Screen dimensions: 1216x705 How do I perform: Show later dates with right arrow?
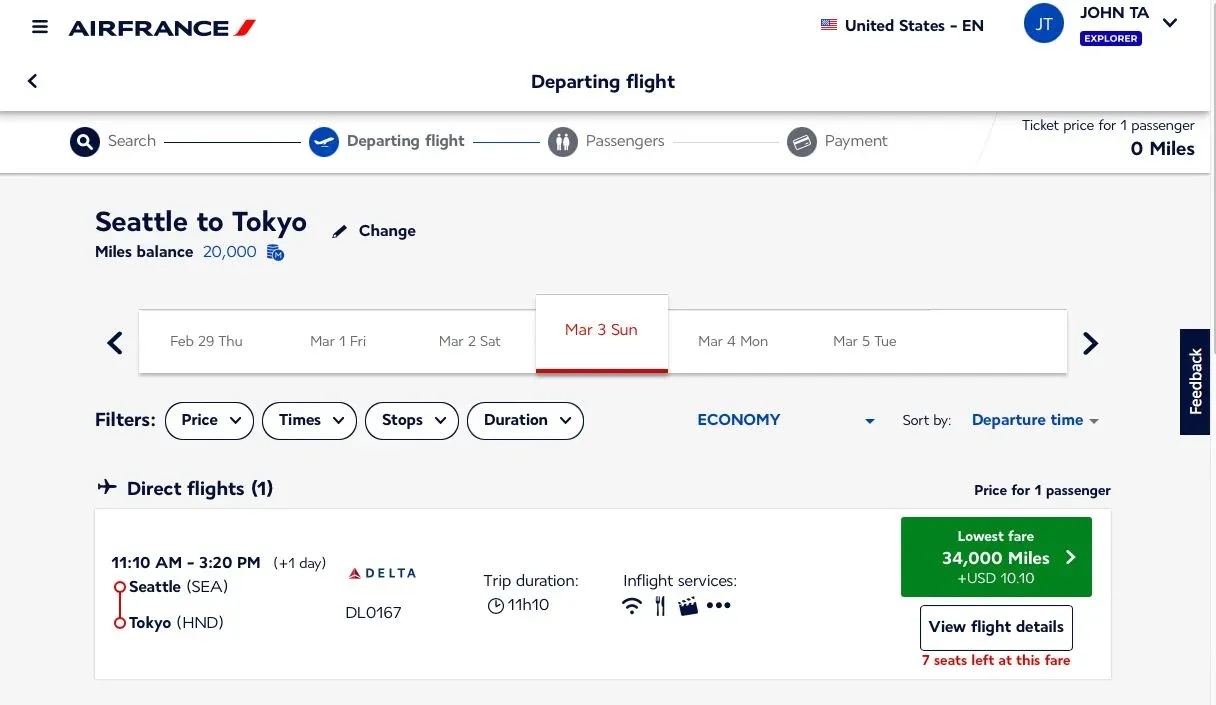1090,343
